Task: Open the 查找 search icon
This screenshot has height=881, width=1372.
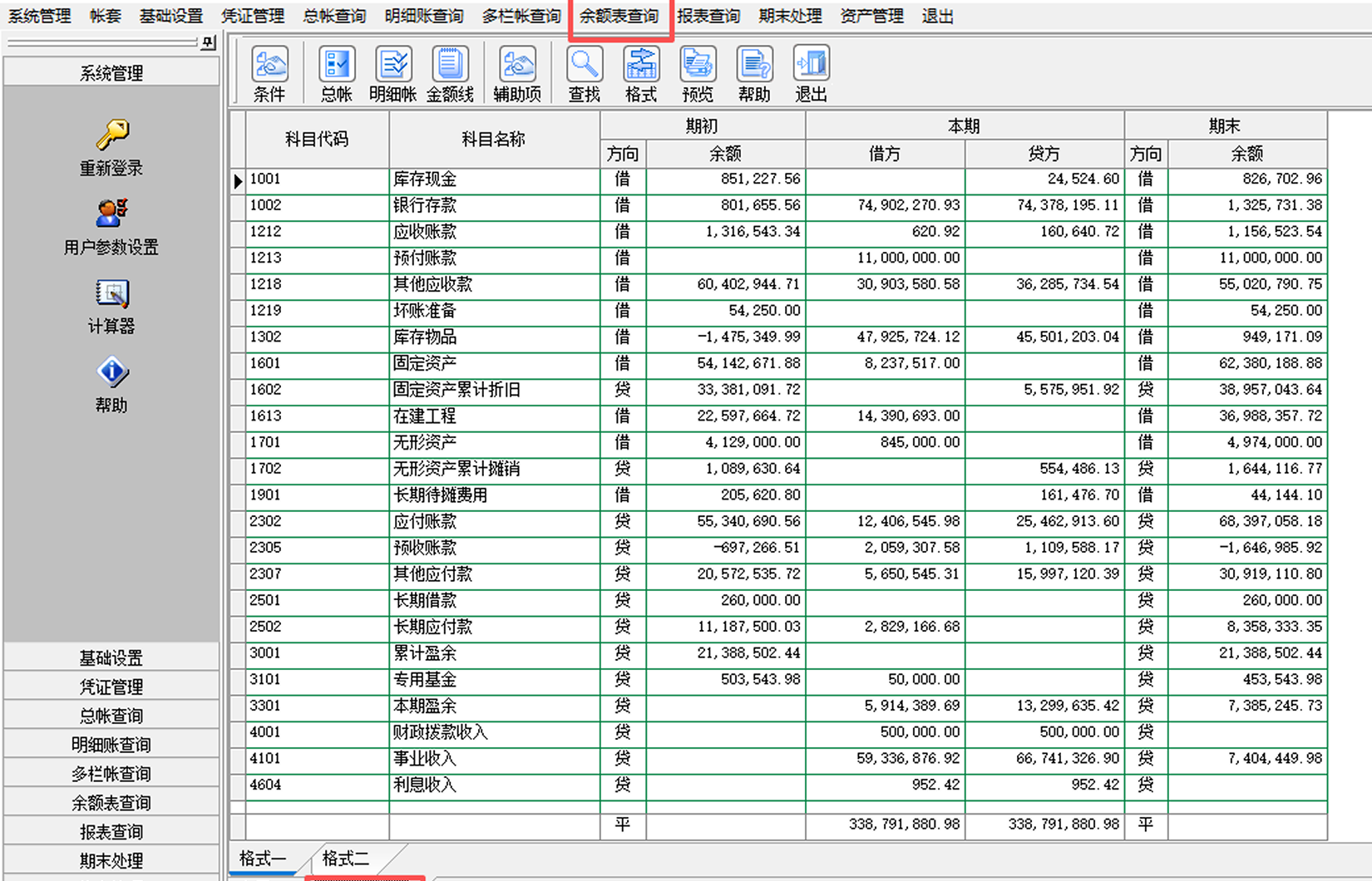Action: point(584,74)
